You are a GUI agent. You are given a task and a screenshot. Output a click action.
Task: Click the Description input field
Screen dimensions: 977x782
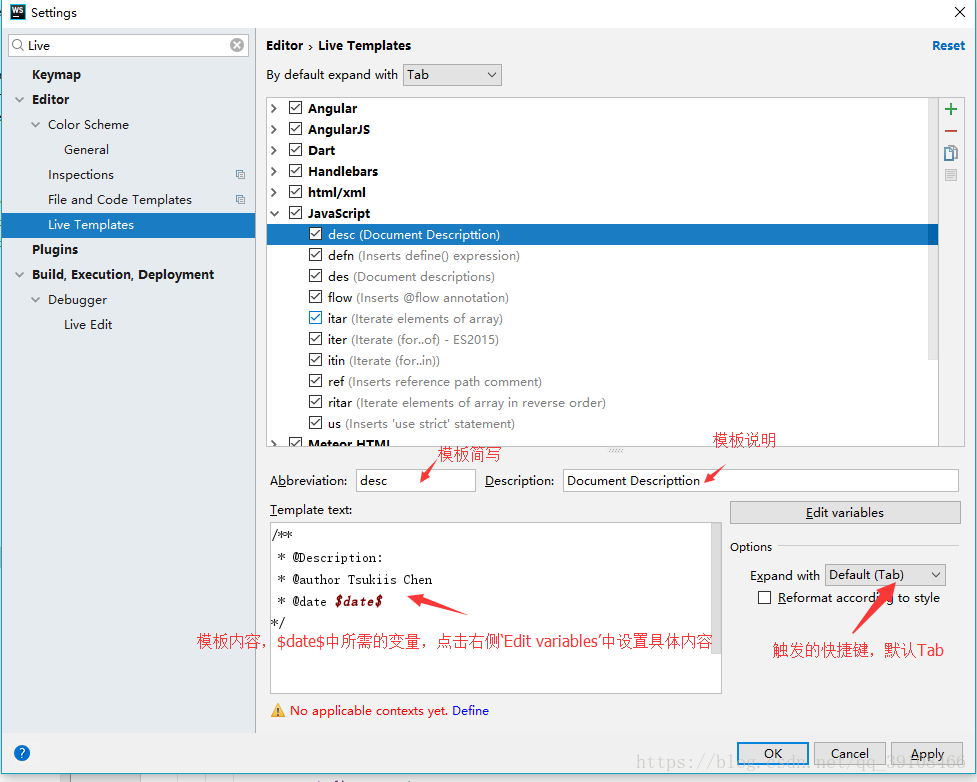pos(760,480)
